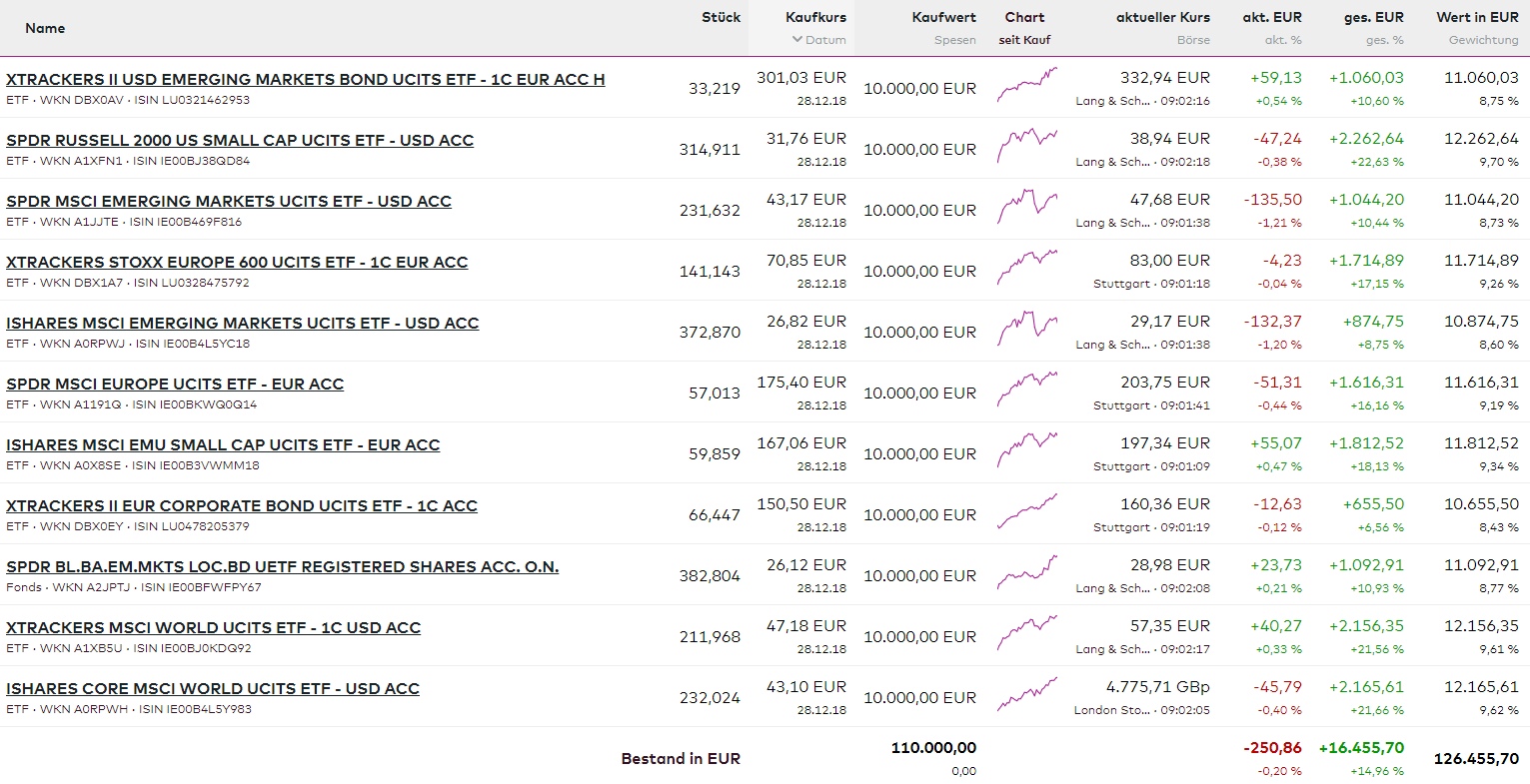Viewport: 1530px width, 784px height.
Task: Open iShares Core MSCI World ETF link
Action: [x=213, y=689]
